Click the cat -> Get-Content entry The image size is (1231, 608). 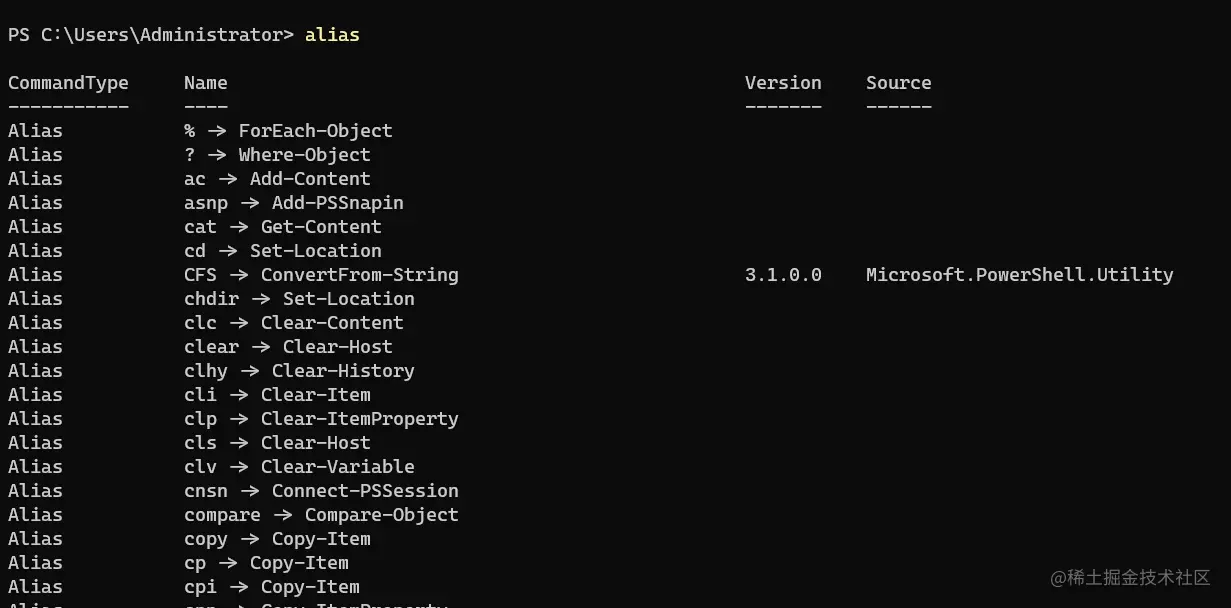[283, 227]
